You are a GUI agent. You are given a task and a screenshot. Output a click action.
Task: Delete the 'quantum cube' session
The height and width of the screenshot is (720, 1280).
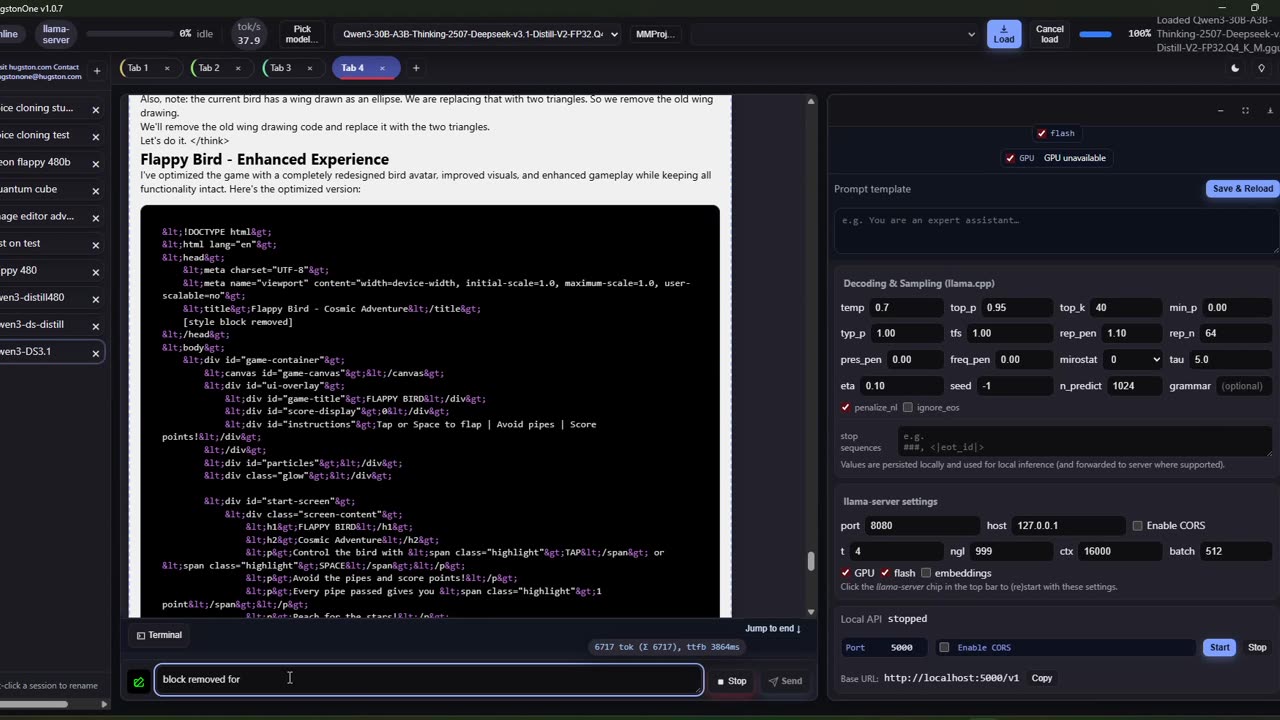[96, 190]
